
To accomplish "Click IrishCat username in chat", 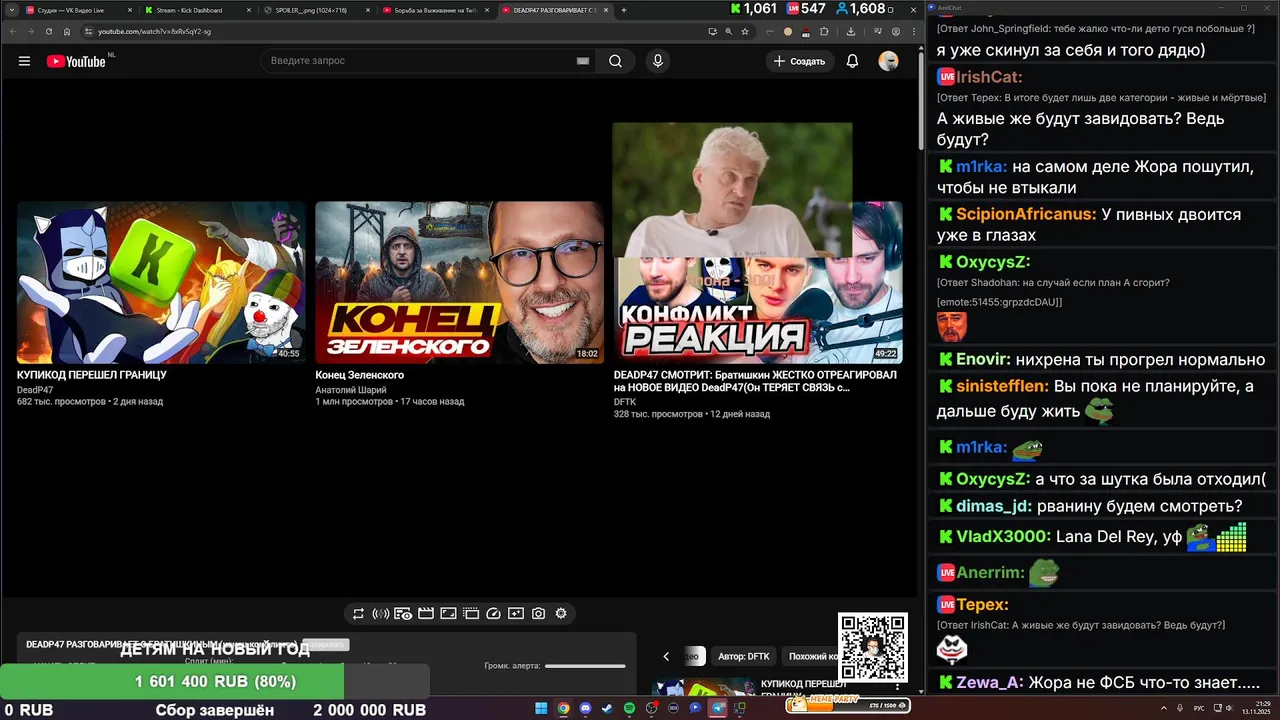I will (989, 77).
